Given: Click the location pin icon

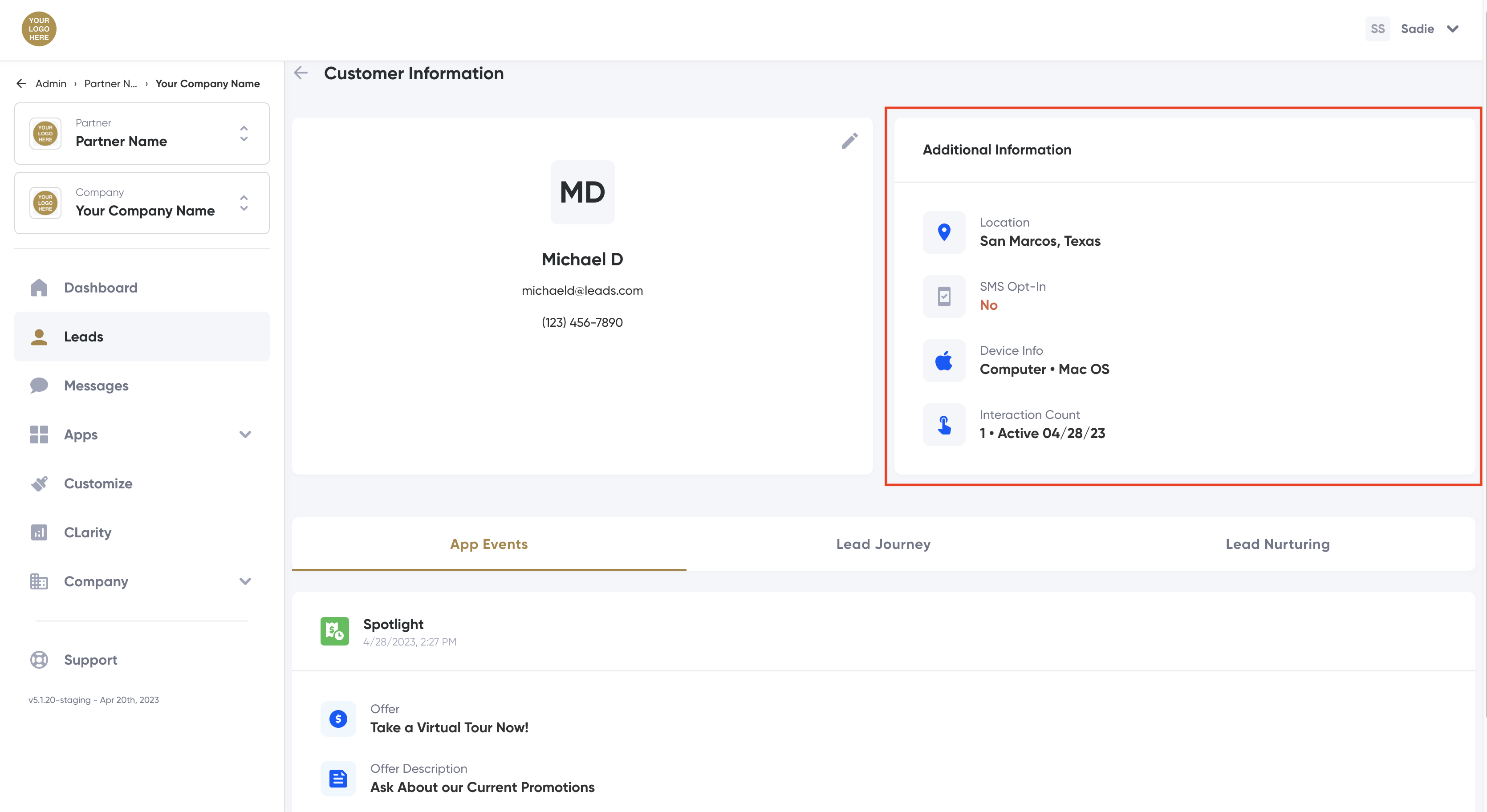Looking at the screenshot, I should 944,232.
